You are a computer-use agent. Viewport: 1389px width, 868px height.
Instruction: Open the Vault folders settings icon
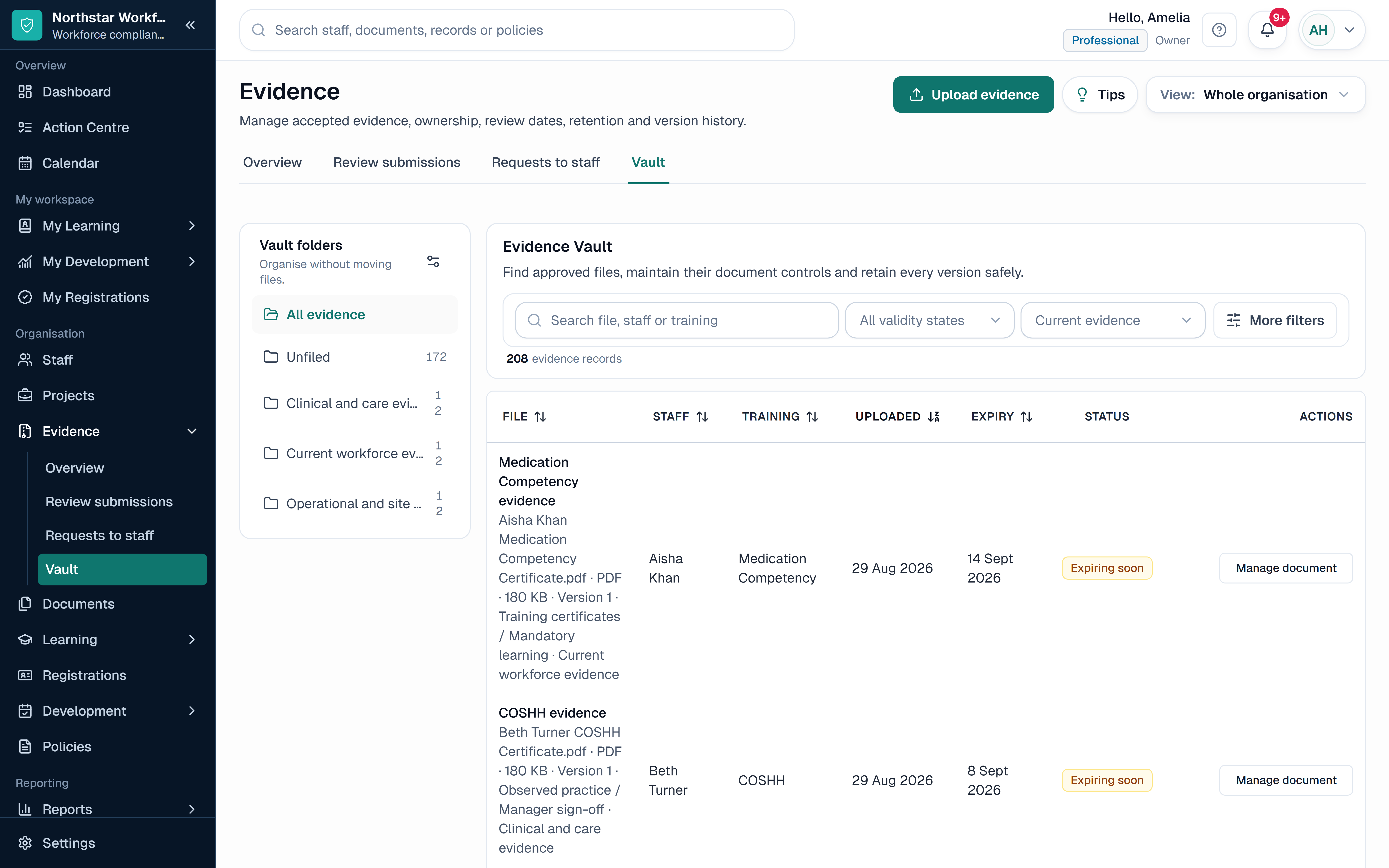pos(433,262)
